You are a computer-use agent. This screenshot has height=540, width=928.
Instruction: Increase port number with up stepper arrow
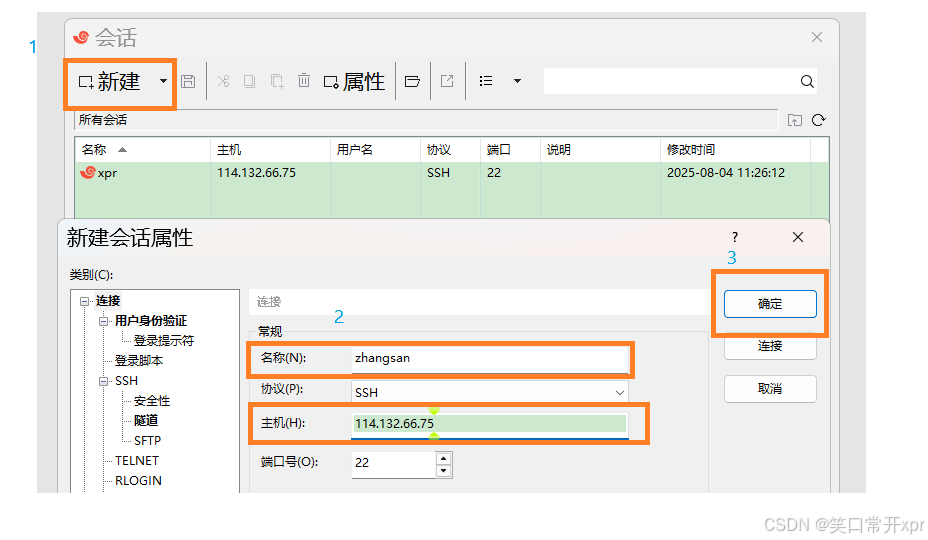[x=443, y=458]
